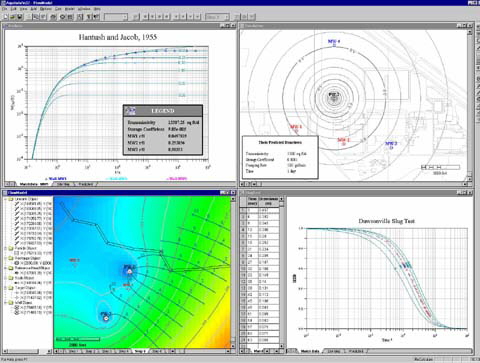This screenshot has width=480, height=363.
Task: Collapse the Well Object tree folder
Action: [x=6, y=303]
